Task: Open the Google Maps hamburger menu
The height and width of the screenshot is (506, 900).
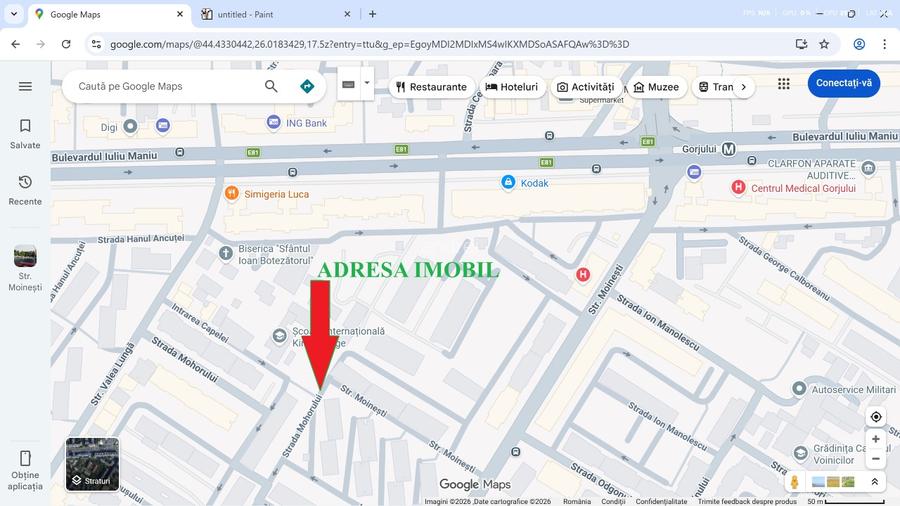Action: [x=25, y=87]
